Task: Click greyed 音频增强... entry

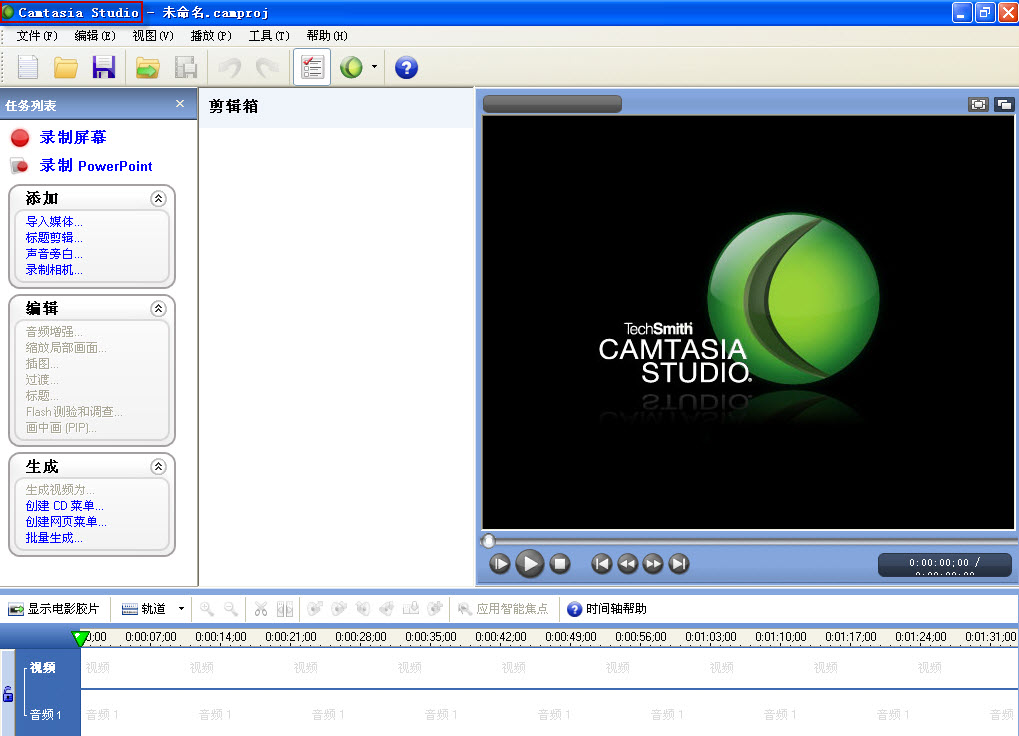Action: point(54,331)
